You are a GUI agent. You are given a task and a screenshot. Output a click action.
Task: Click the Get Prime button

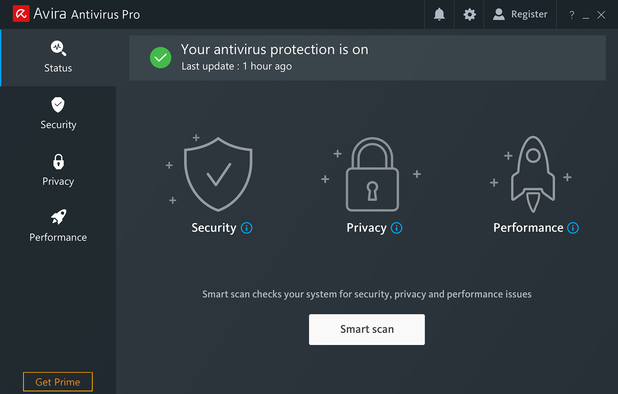coord(58,382)
